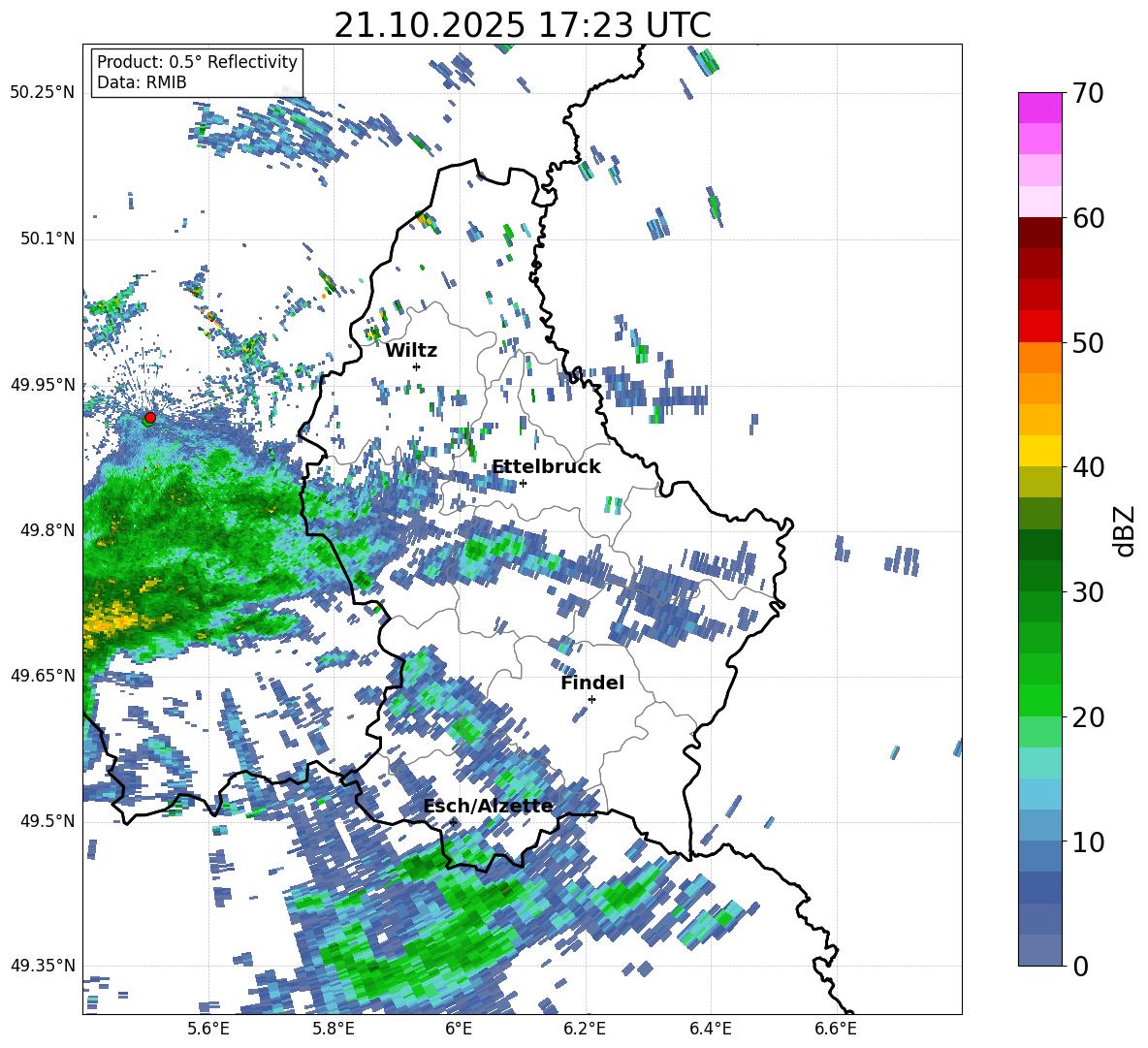
Task: Click the colorbar tick label 30
Action: pos(1088,592)
